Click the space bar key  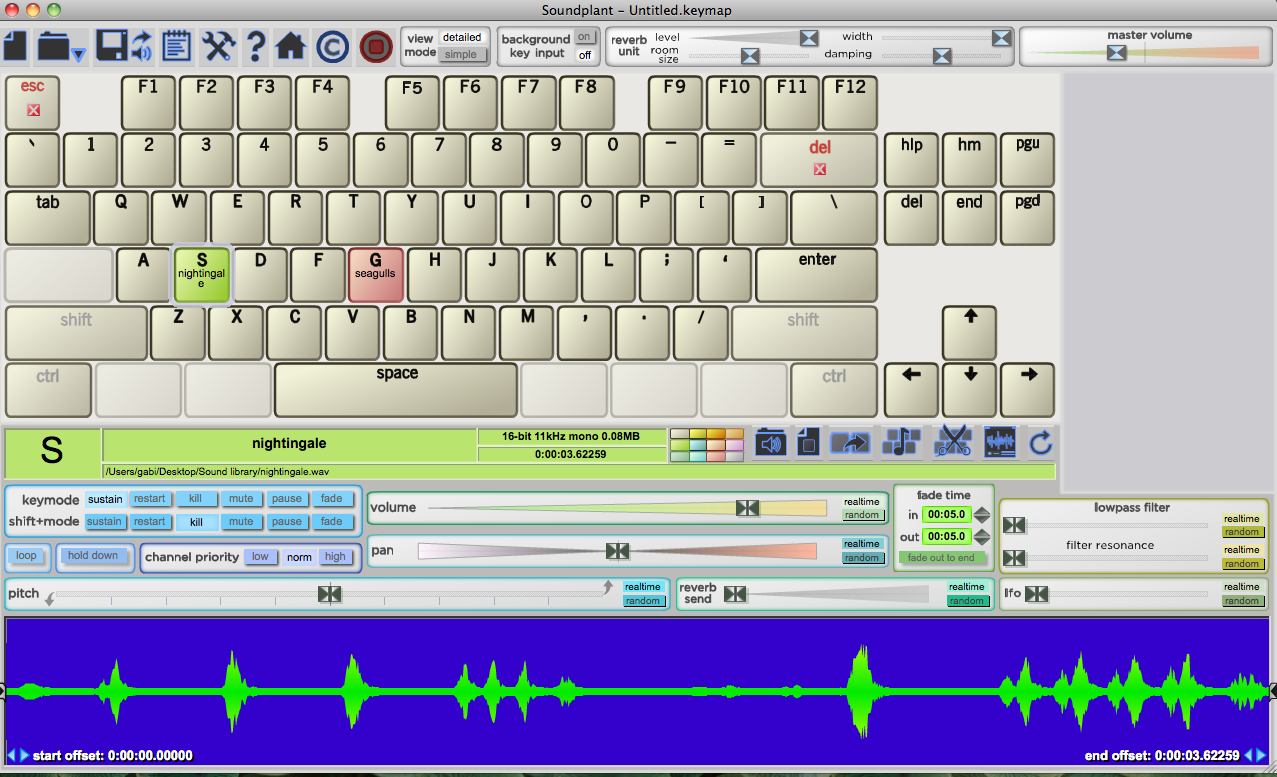point(397,390)
